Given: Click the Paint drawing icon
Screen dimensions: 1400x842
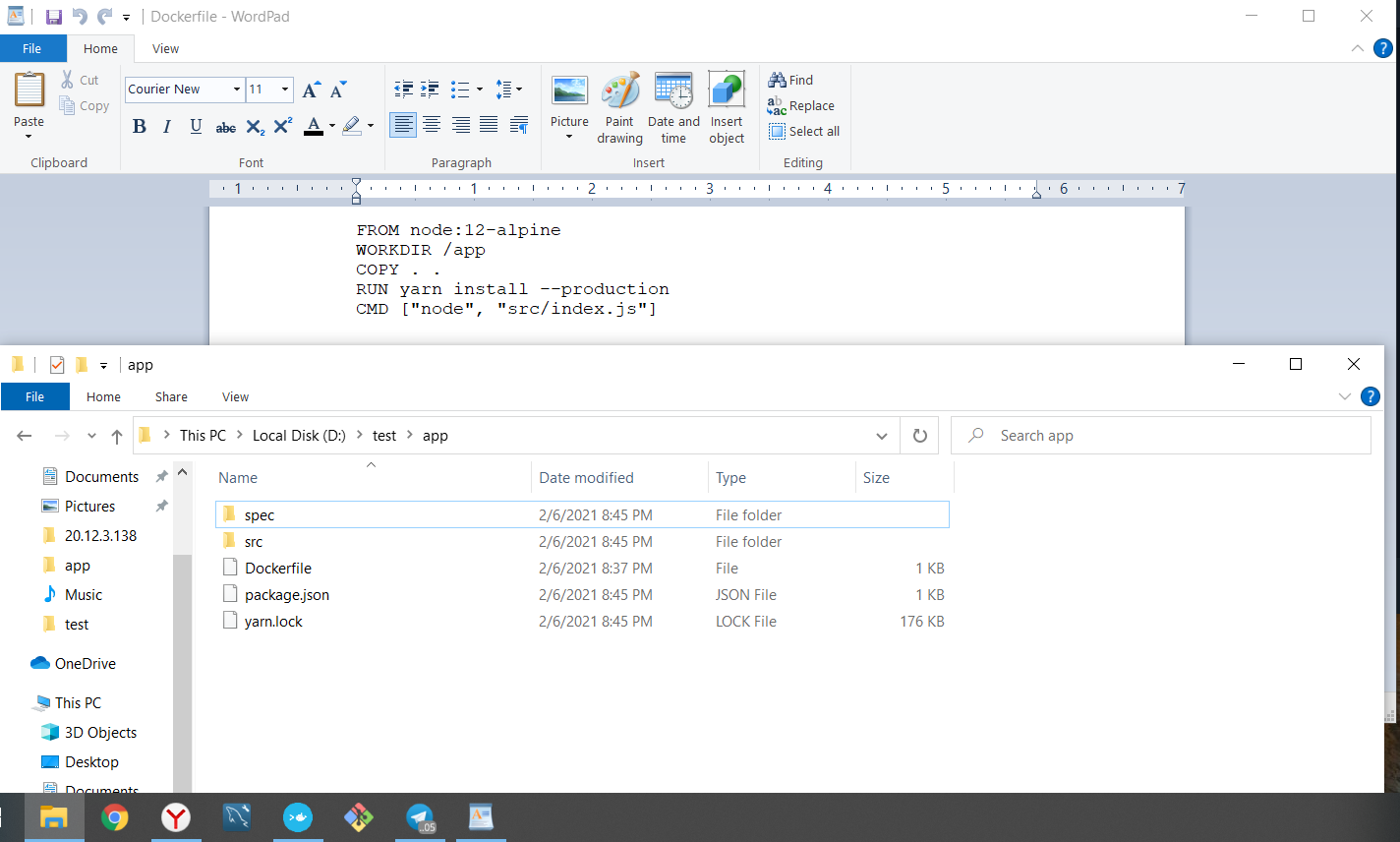Looking at the screenshot, I should tap(620, 91).
